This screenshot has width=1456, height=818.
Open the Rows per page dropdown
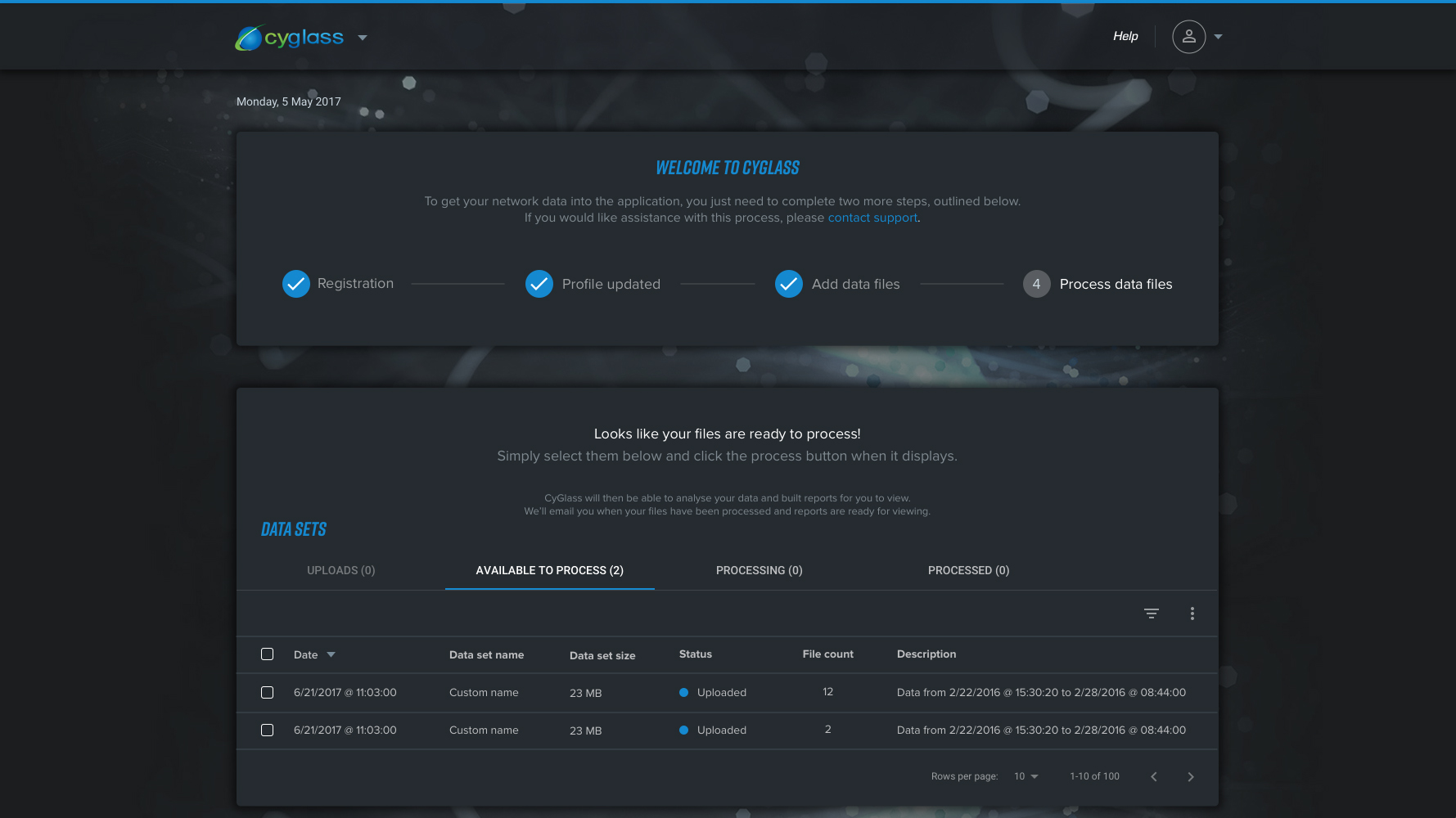1026,776
